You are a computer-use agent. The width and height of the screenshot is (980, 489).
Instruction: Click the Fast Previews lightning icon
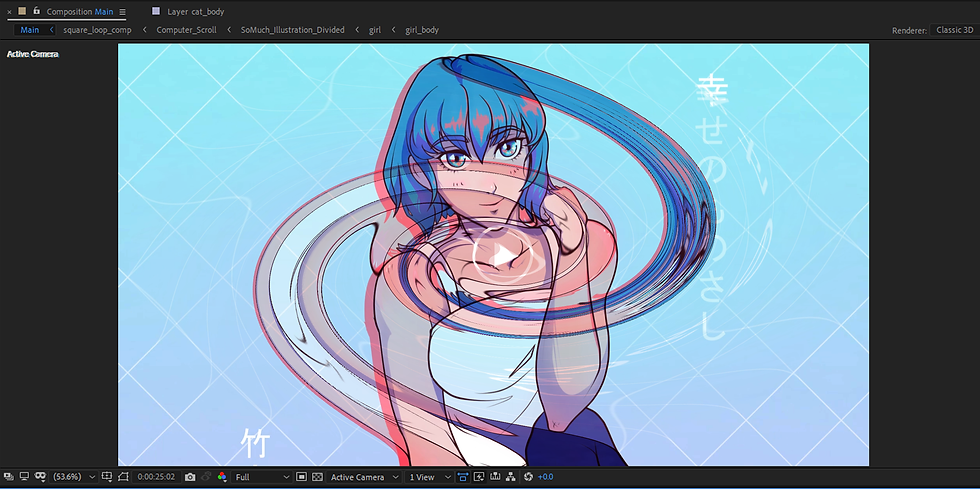[479, 477]
